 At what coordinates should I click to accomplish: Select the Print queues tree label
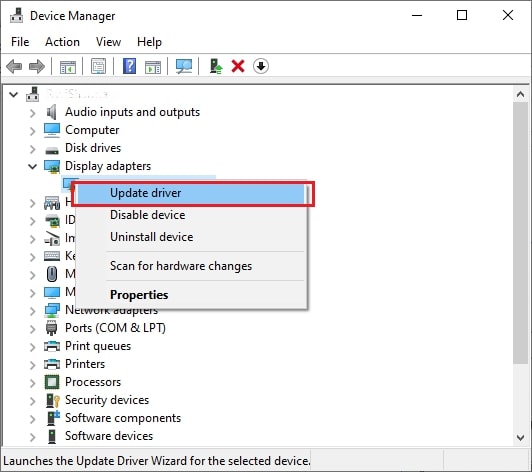(x=98, y=346)
